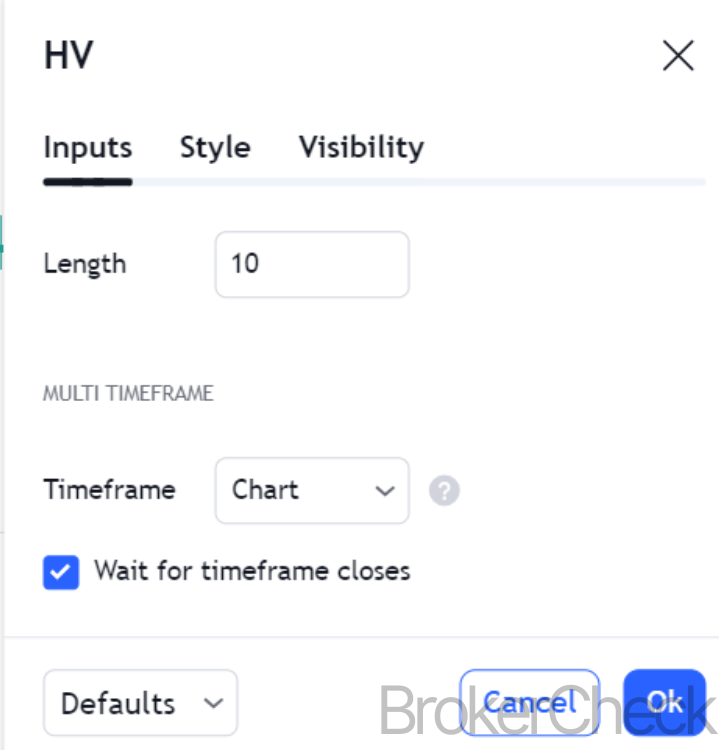Click the help question mark icon
Screen dimensions: 719x750
(444, 491)
